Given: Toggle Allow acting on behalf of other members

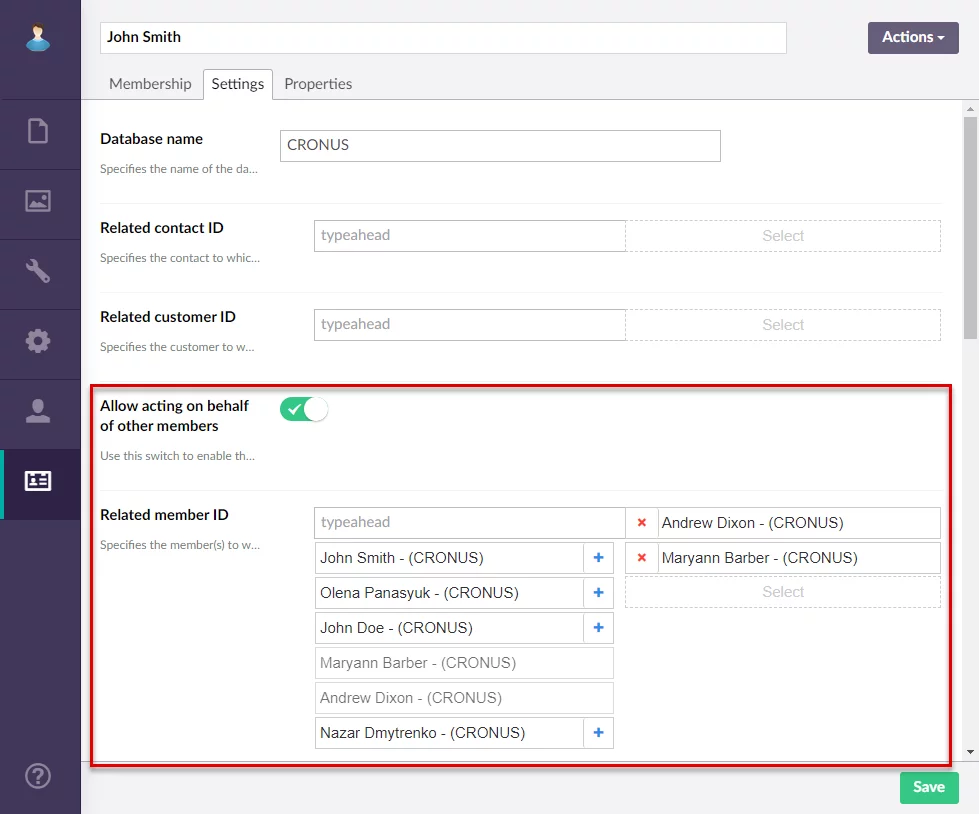Looking at the screenshot, I should click(304, 409).
